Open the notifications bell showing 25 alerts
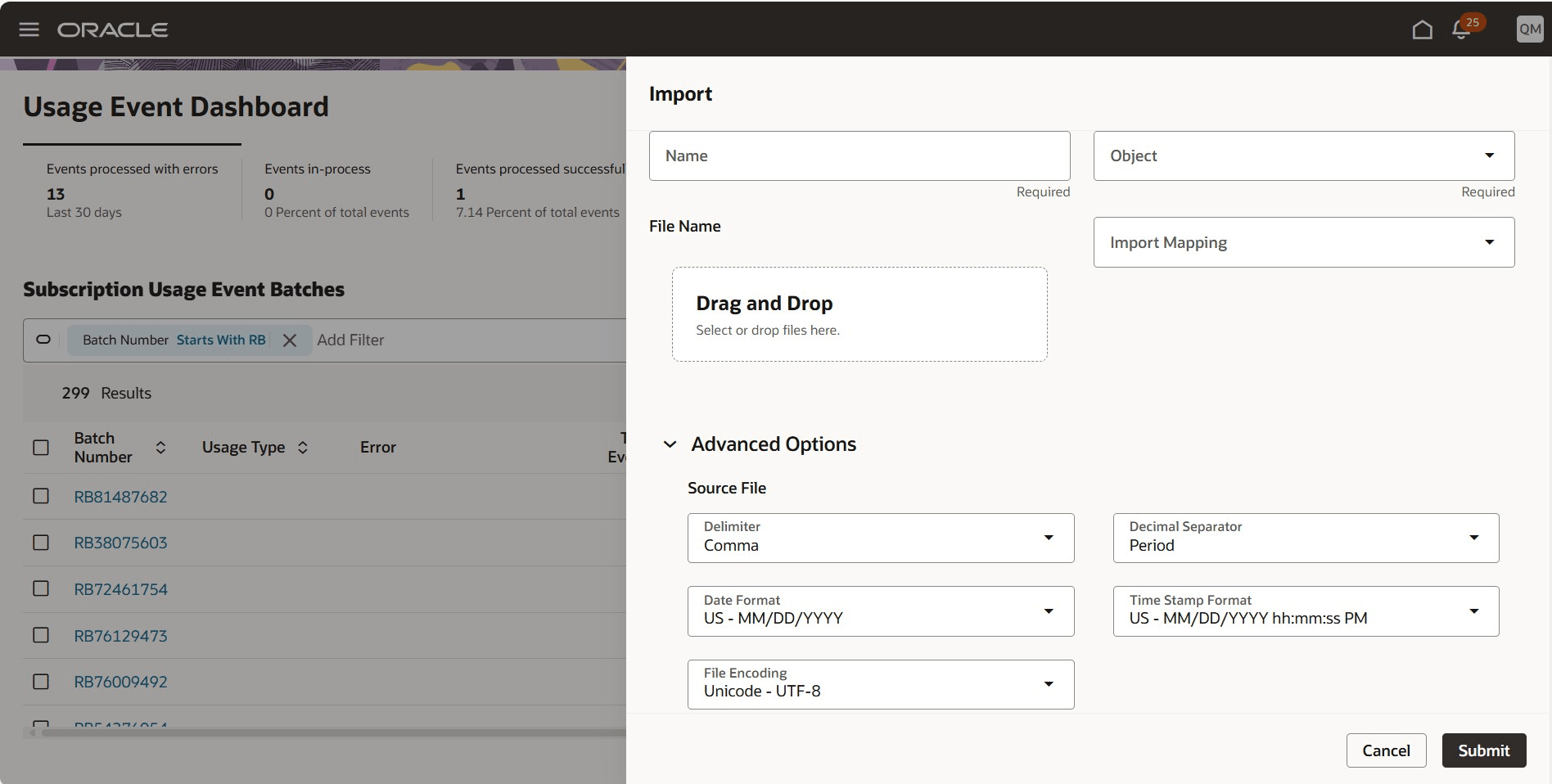The height and width of the screenshot is (784, 1552). 1461,30
